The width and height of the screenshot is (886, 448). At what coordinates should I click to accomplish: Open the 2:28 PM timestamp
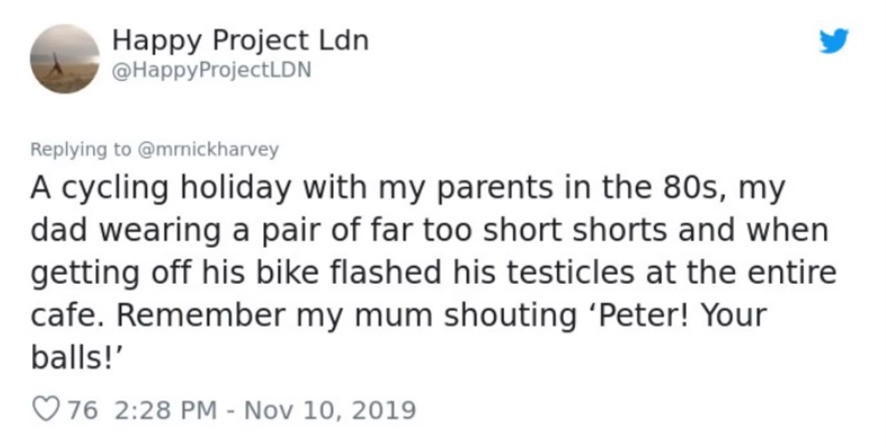point(166,410)
